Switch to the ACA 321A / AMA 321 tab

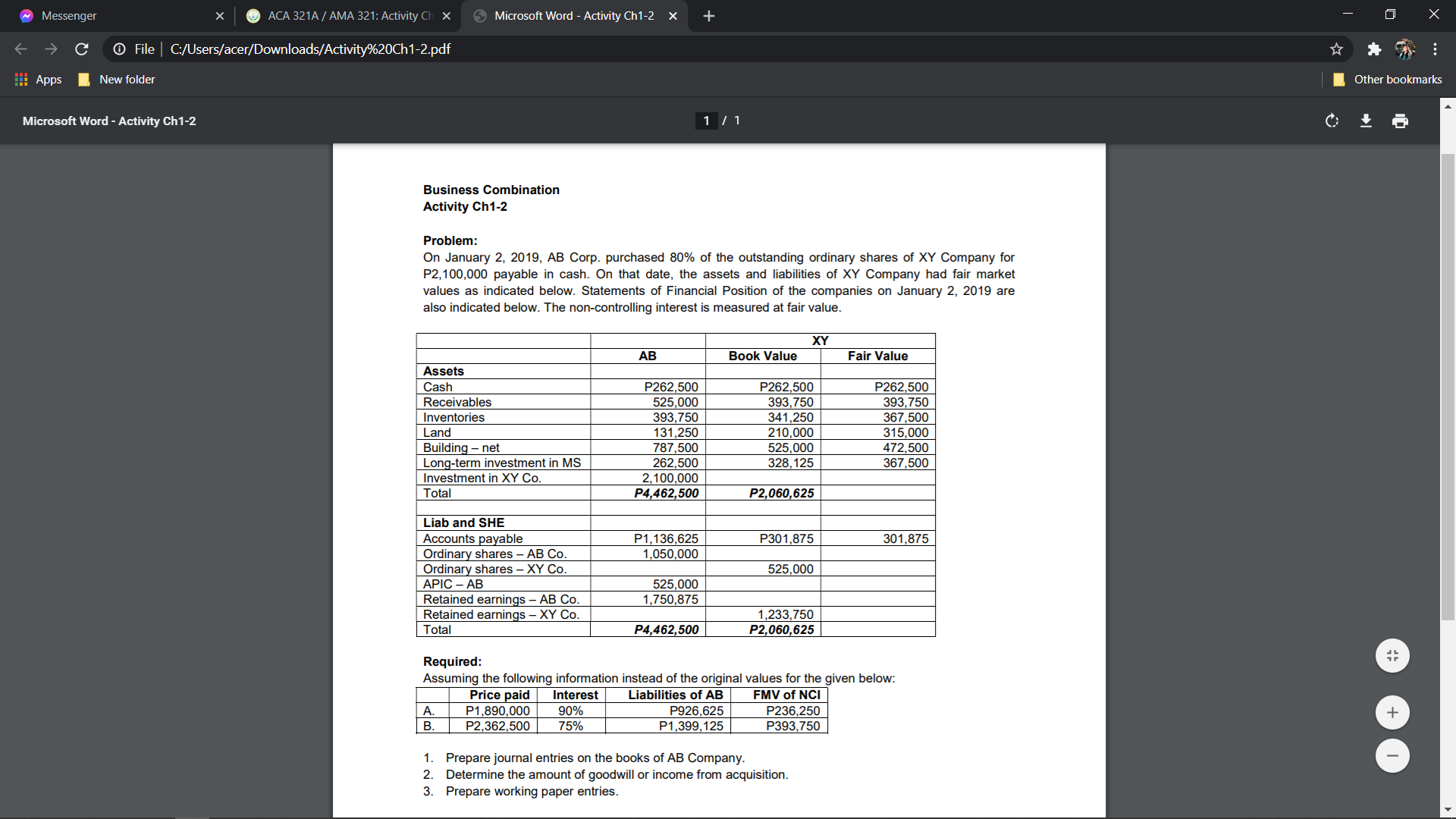(341, 15)
